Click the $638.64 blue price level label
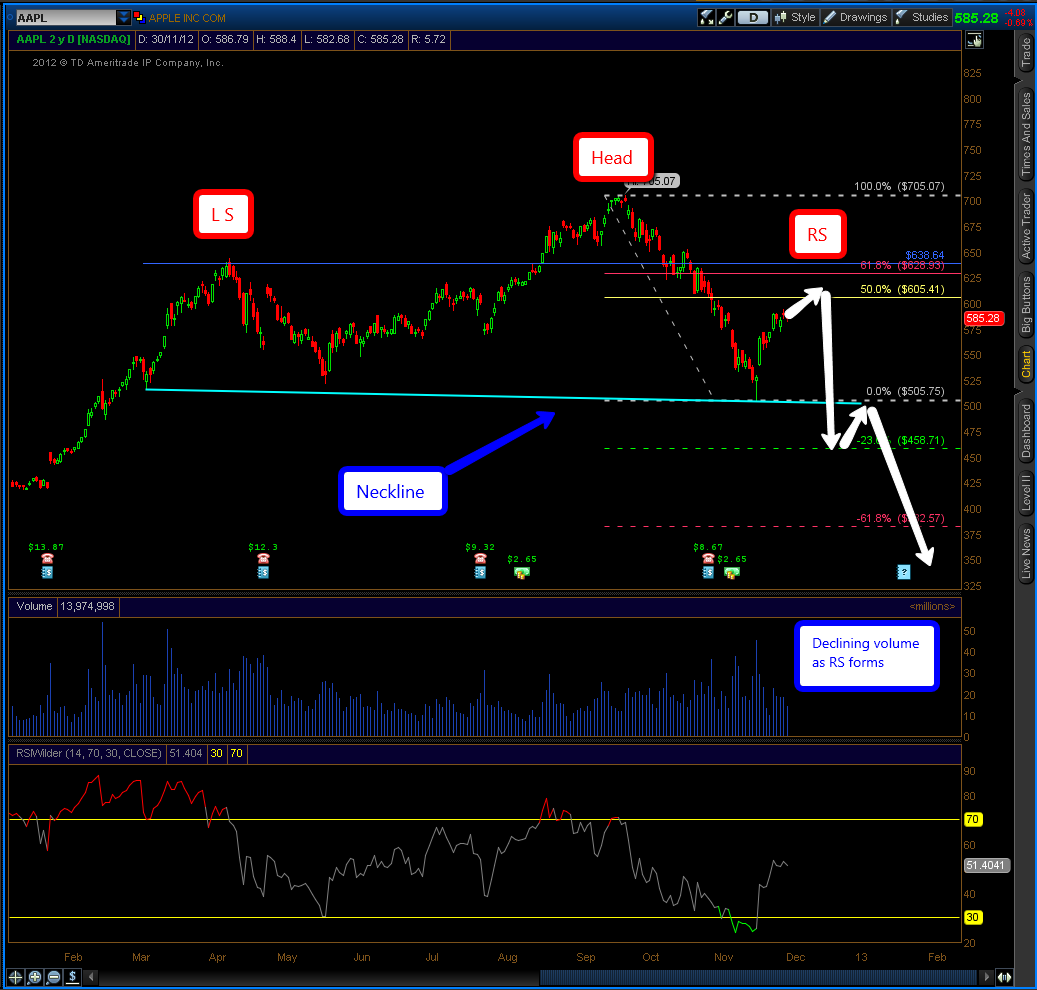Screen dimensions: 1037x990 (x=925, y=255)
